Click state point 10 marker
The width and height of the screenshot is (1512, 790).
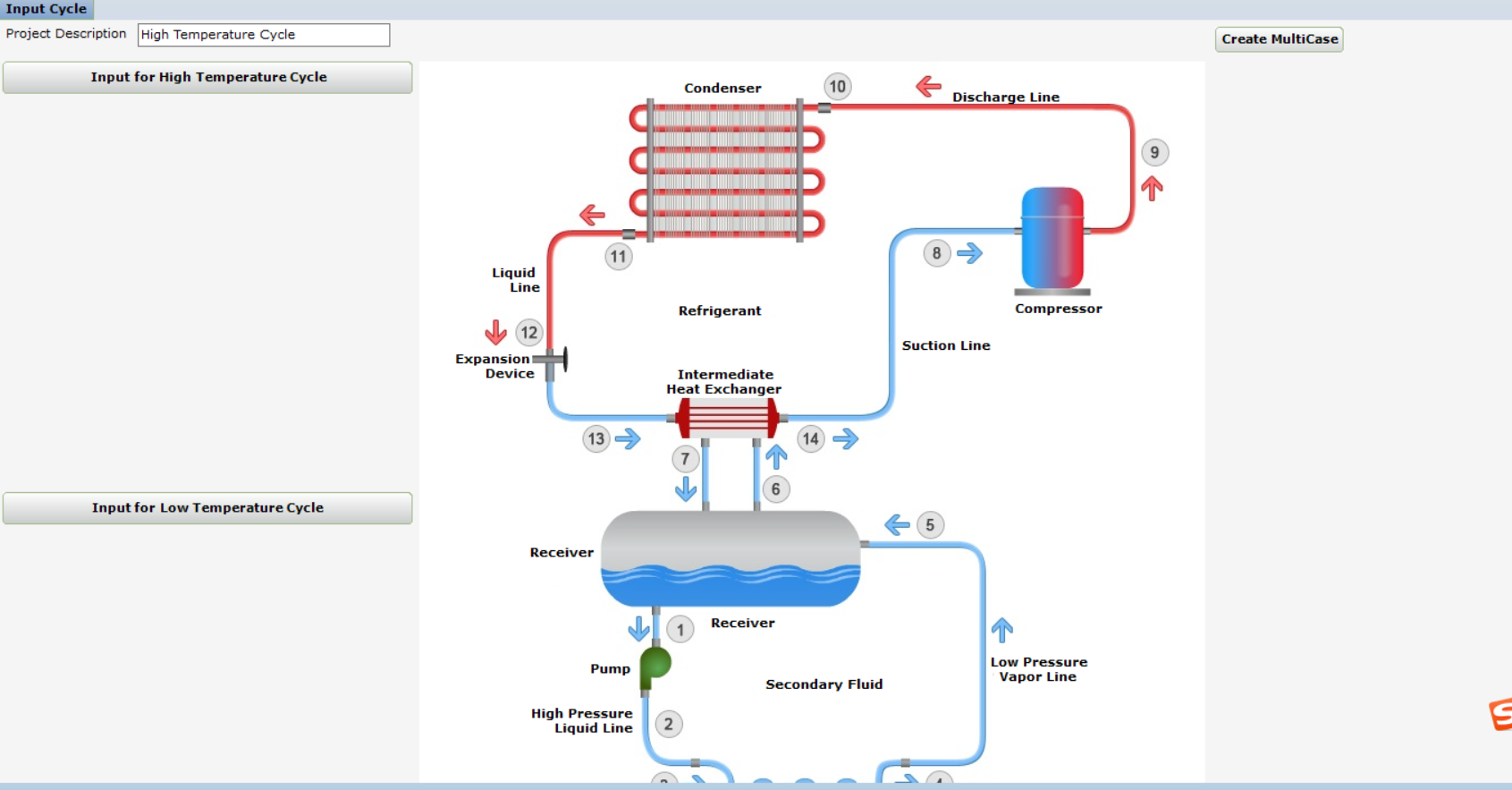837,87
